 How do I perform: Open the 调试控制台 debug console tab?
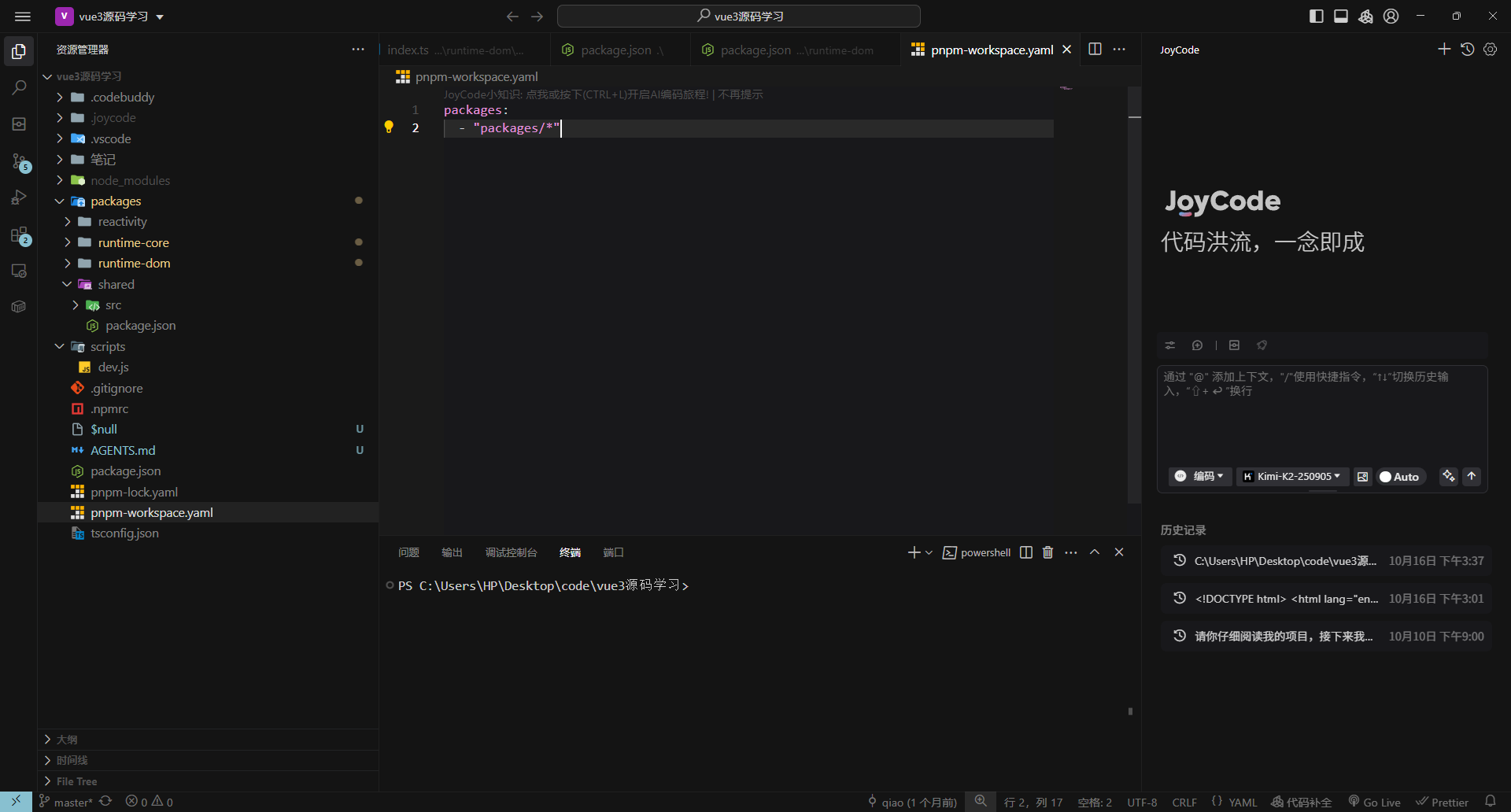tap(511, 552)
